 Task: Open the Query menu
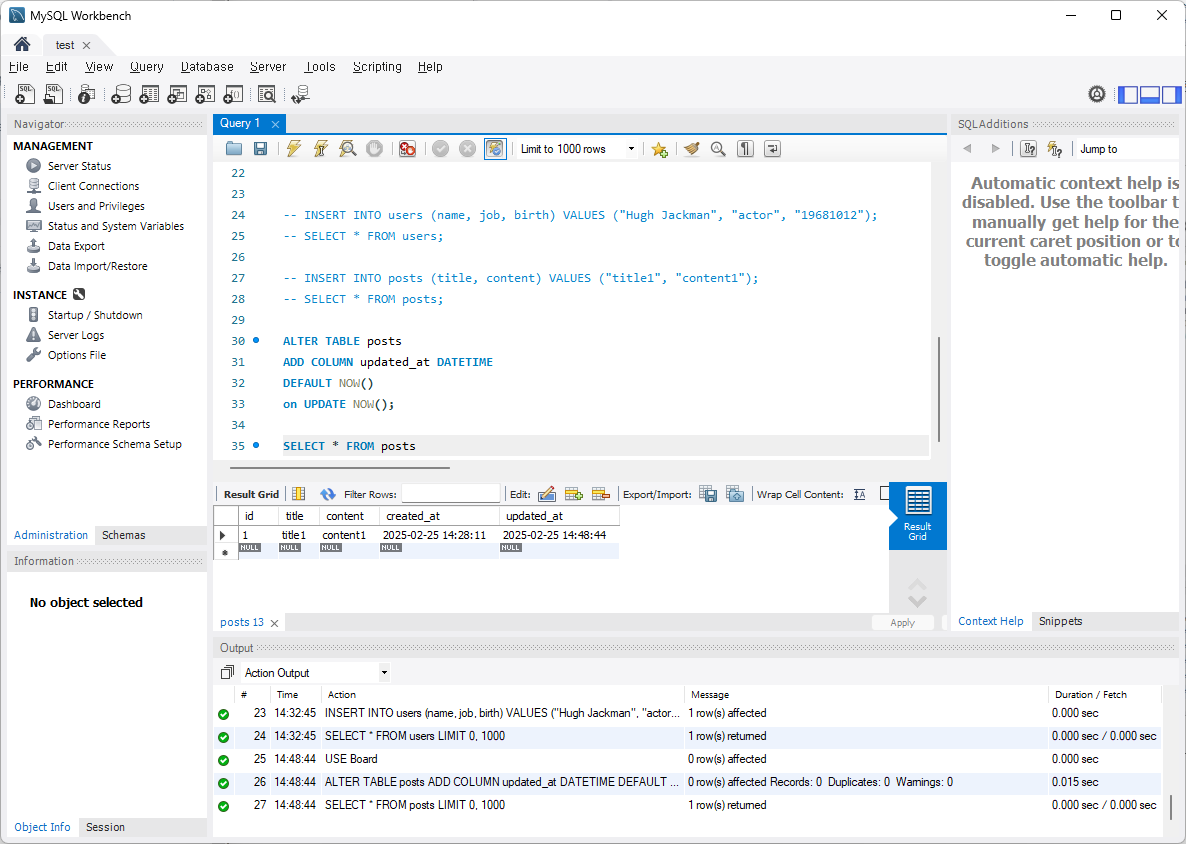point(147,67)
